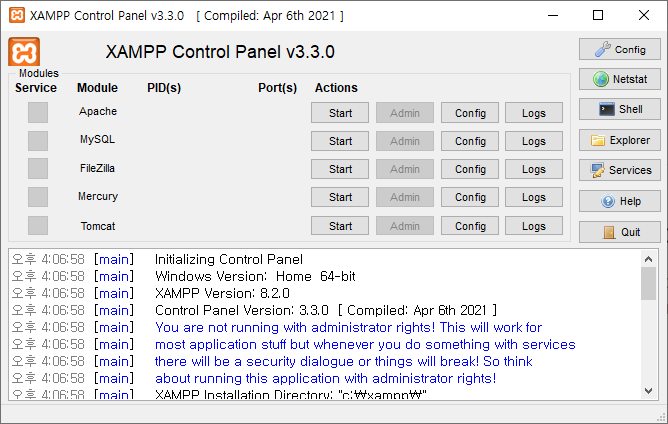Launch the Shell terminal

tap(619, 109)
